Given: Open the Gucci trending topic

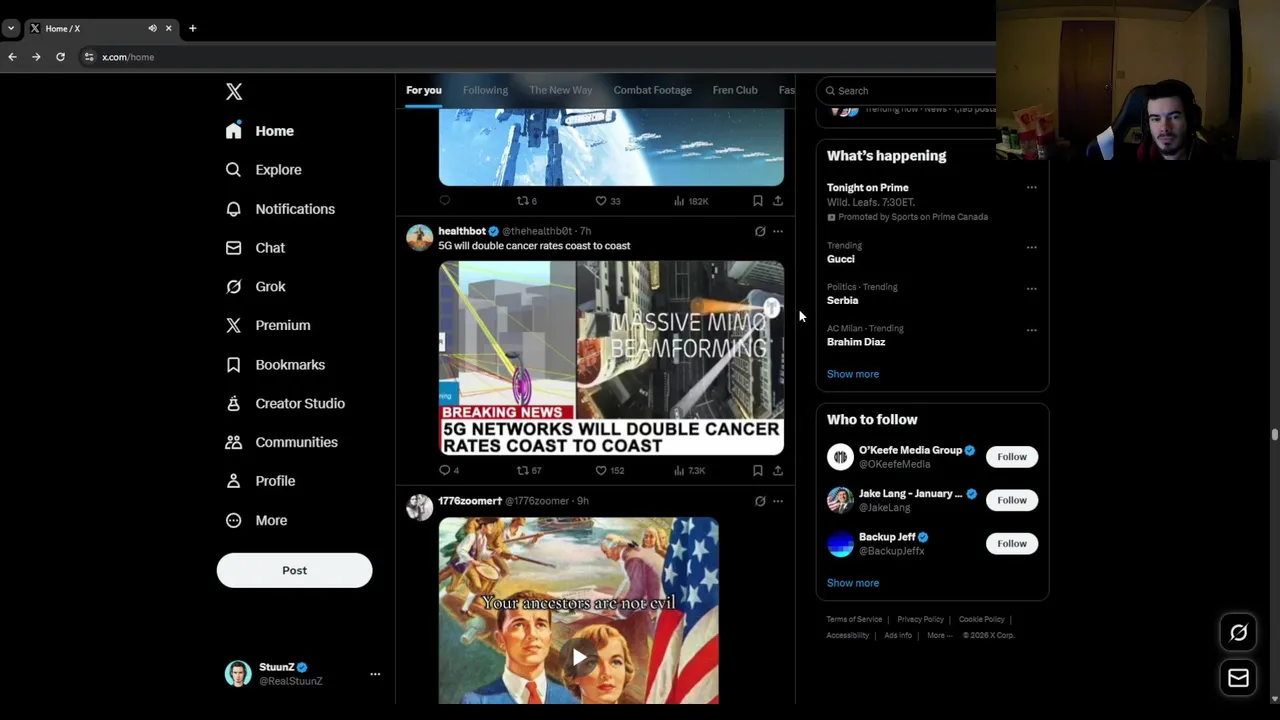Looking at the screenshot, I should 841,259.
